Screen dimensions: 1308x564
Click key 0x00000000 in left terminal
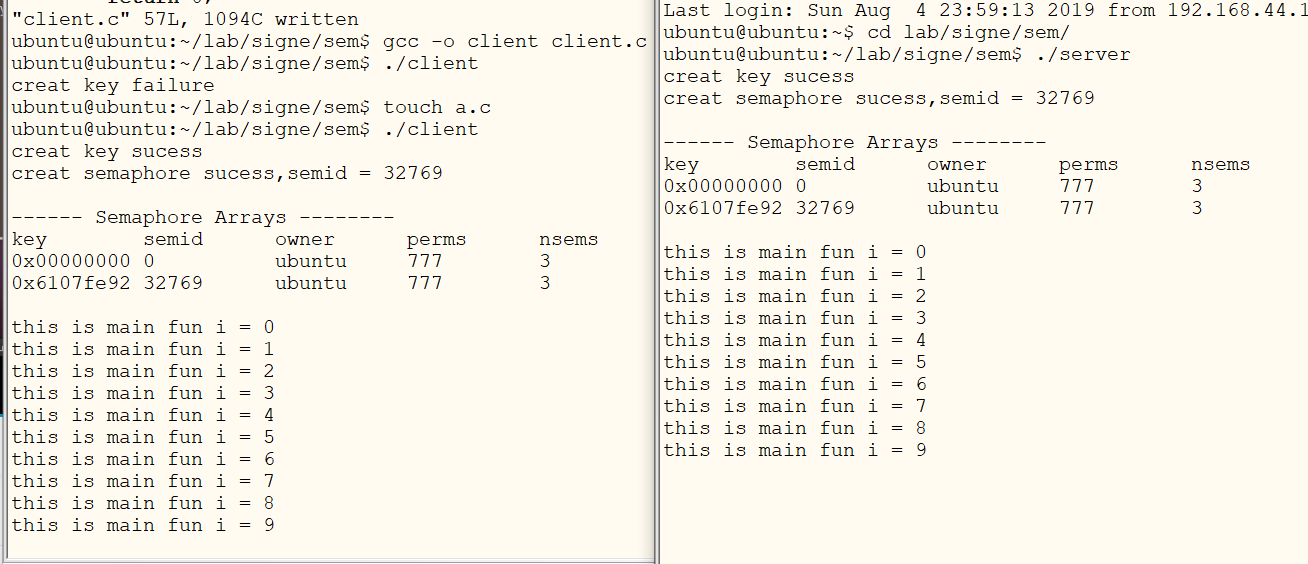(71, 262)
